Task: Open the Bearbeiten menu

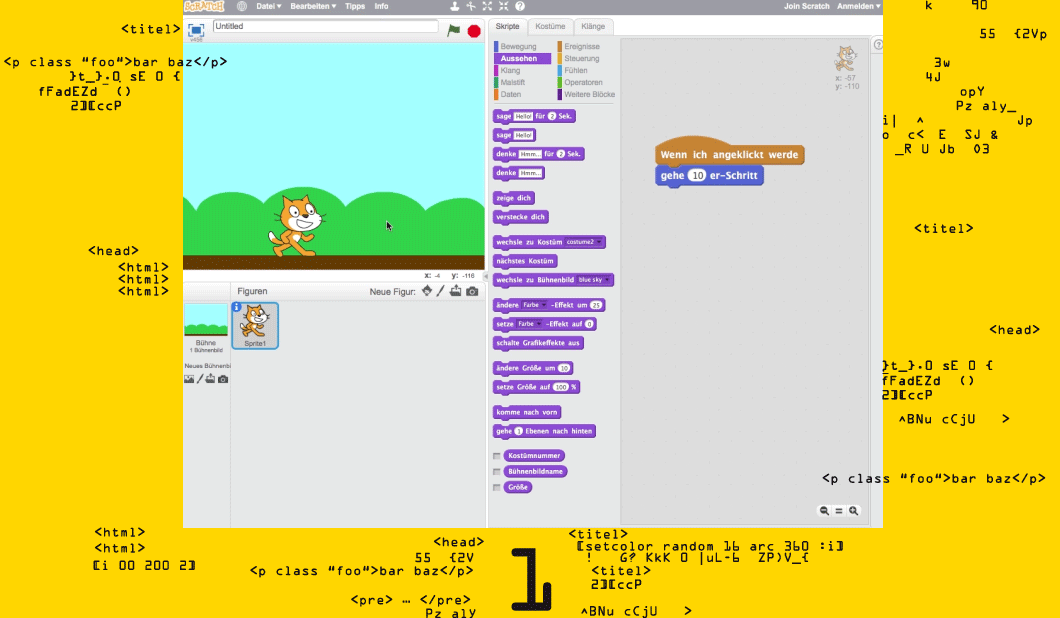Action: pyautogui.click(x=313, y=6)
